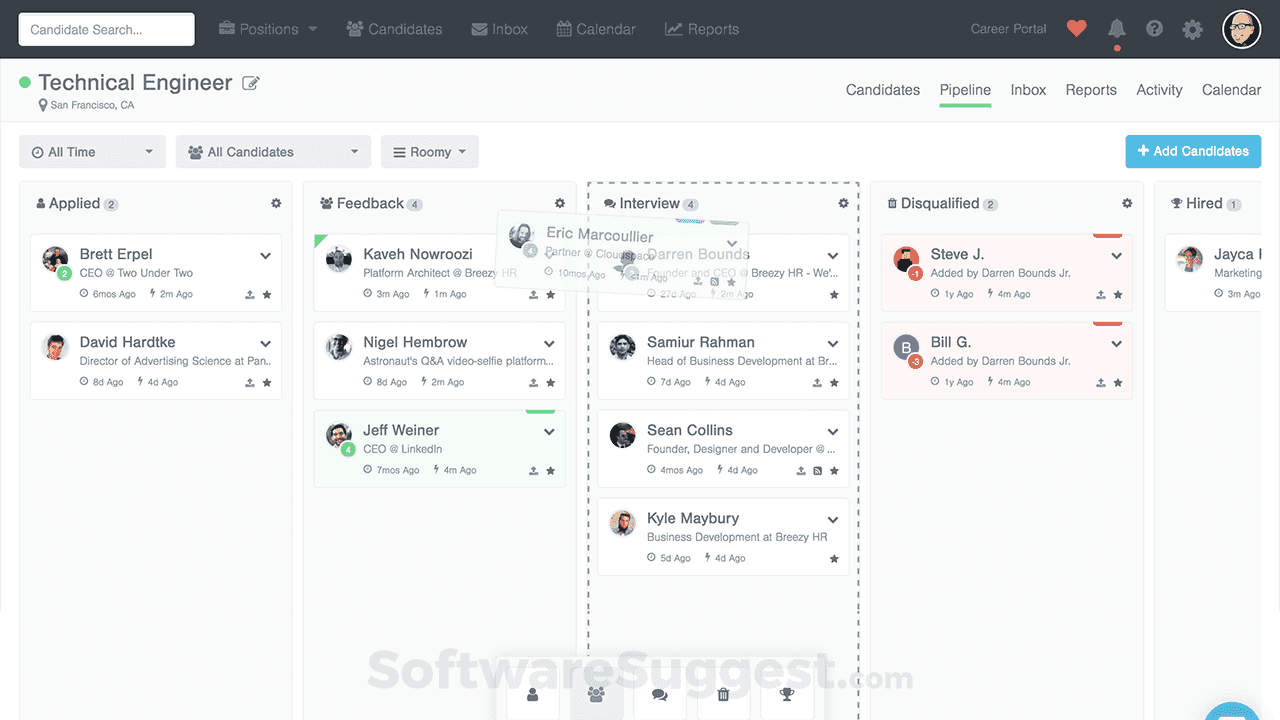Star Steve J.'s card

coord(1118,295)
